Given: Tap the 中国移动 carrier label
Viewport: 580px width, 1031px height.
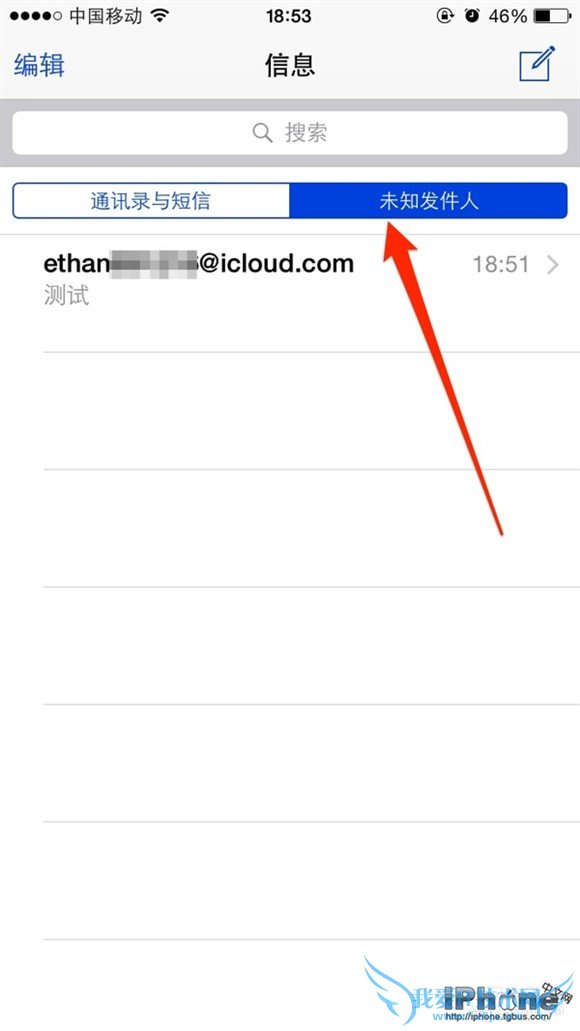Looking at the screenshot, I should click(106, 16).
